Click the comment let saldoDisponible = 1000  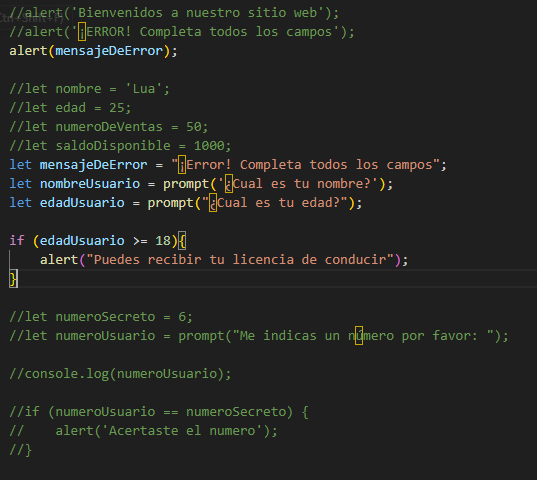[120, 146]
